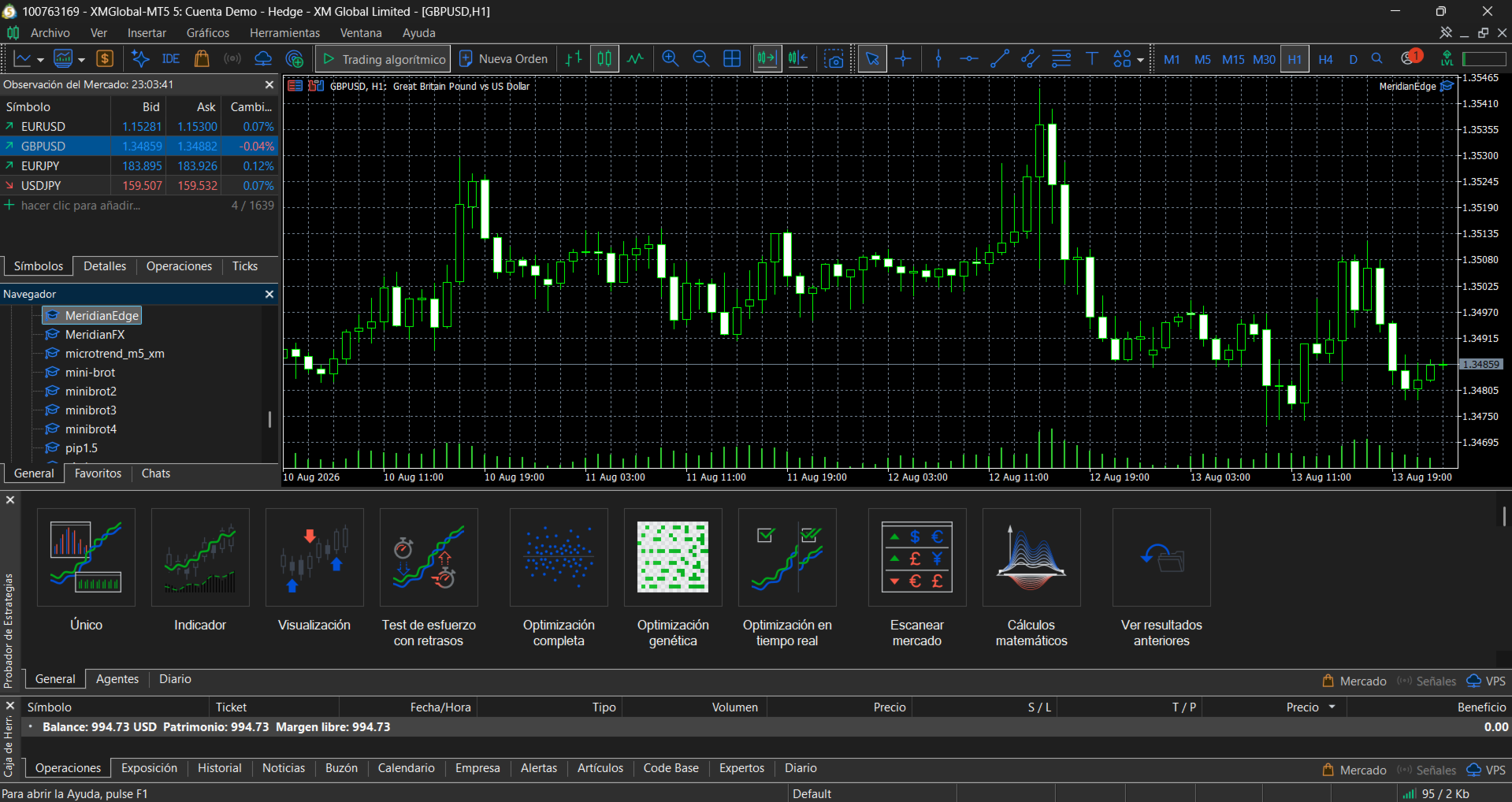Select the text label tool

(x=1092, y=59)
